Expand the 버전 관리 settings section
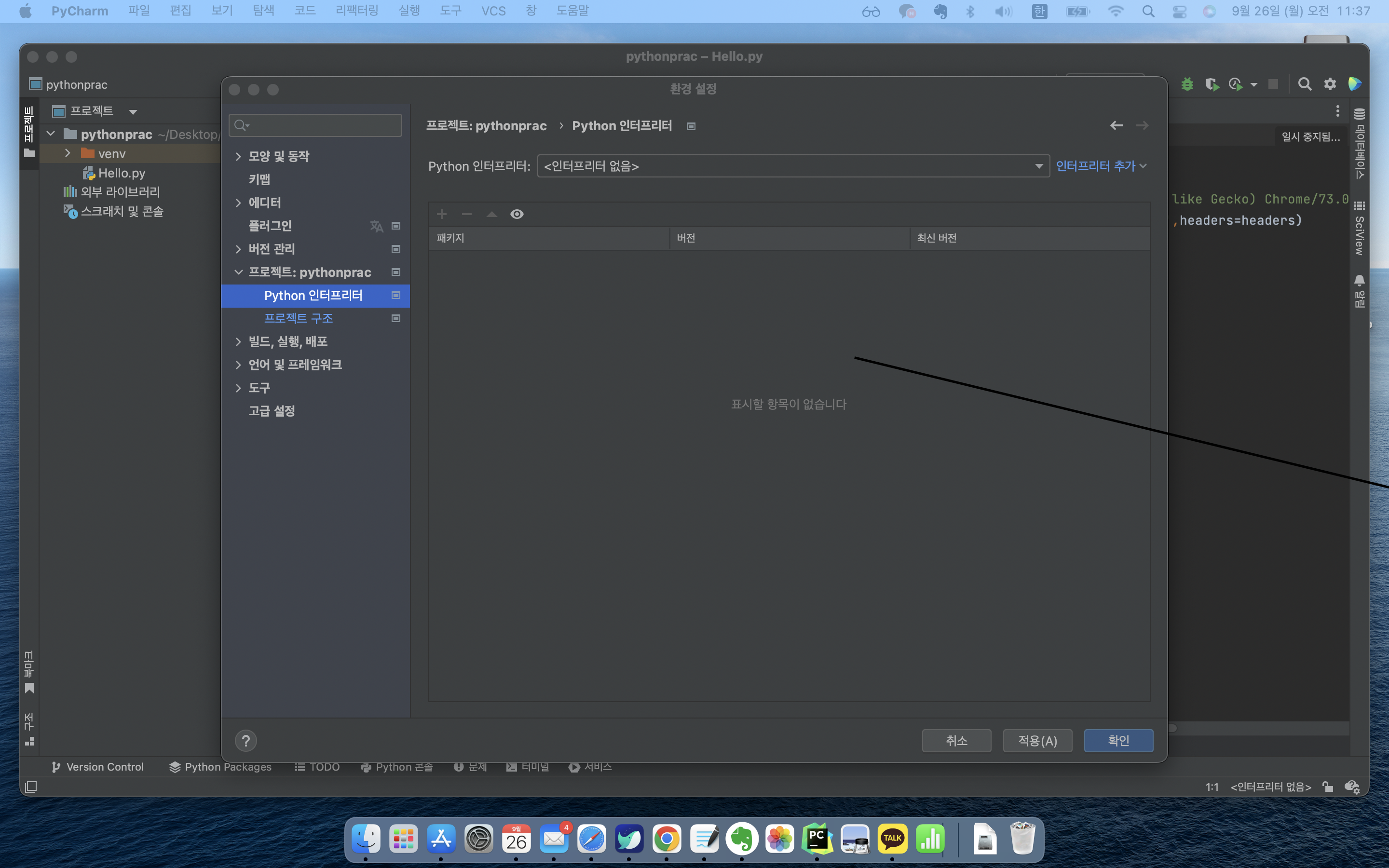Screen dimensions: 1389x868 (x=238, y=248)
